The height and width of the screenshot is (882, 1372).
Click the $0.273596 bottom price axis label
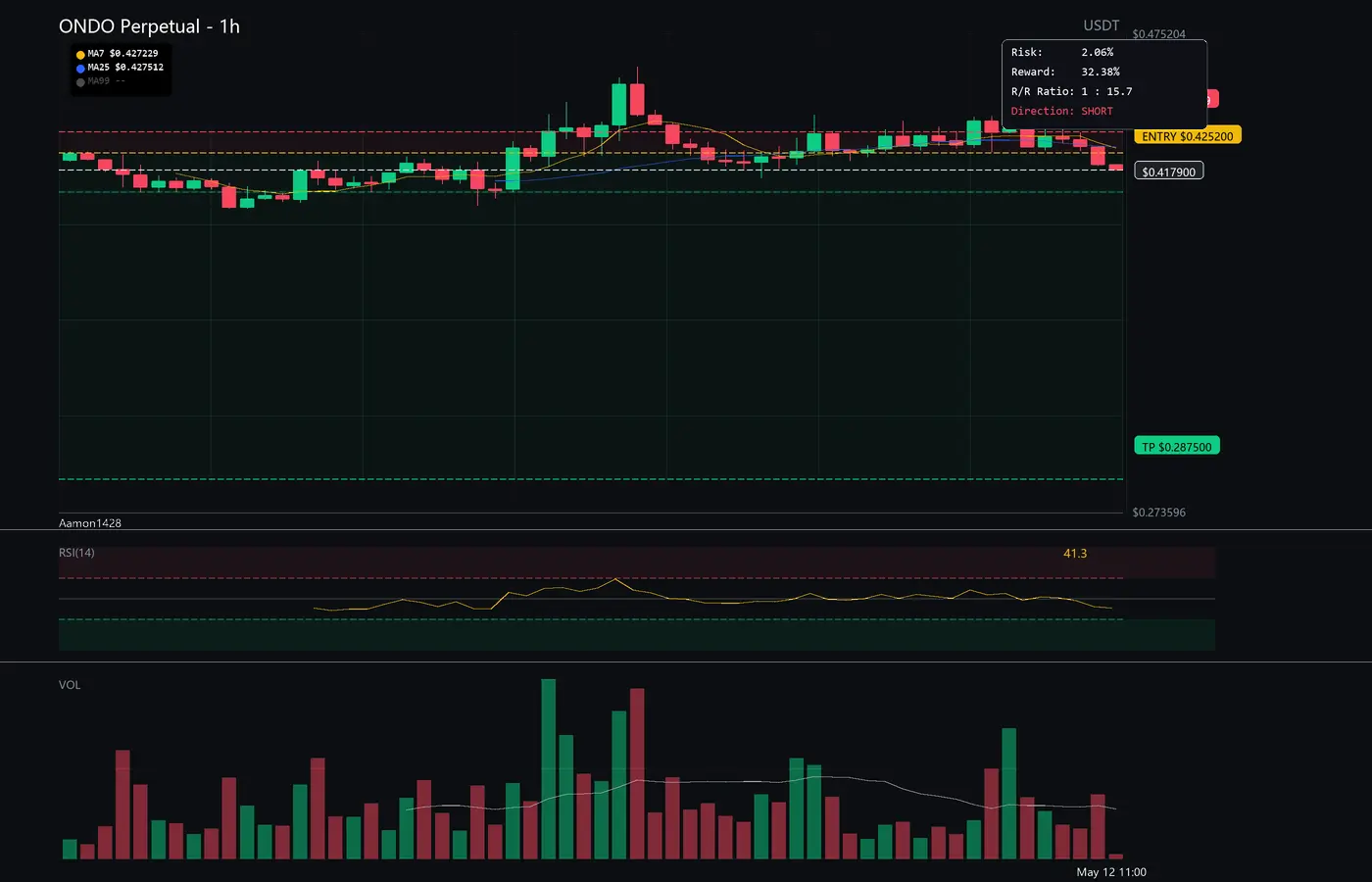[x=1158, y=513]
